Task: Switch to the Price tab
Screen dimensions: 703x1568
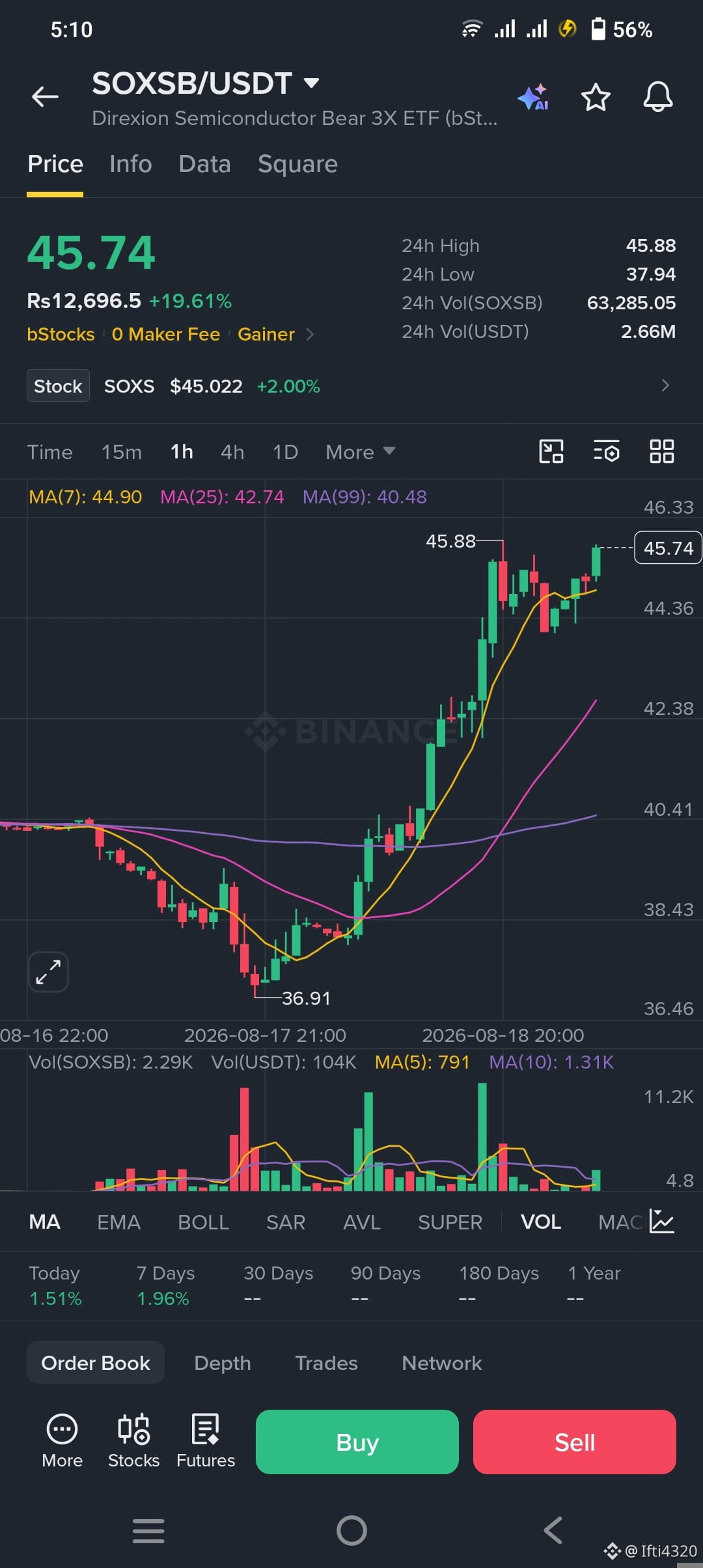Action: click(x=55, y=164)
